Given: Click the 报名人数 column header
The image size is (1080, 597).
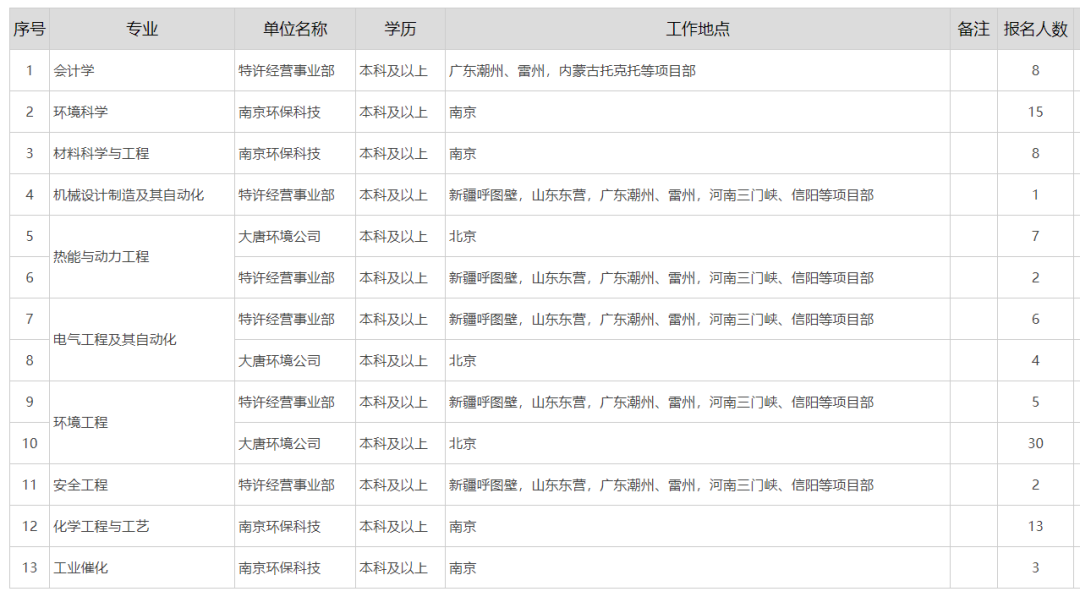Looking at the screenshot, I should click(1035, 29).
